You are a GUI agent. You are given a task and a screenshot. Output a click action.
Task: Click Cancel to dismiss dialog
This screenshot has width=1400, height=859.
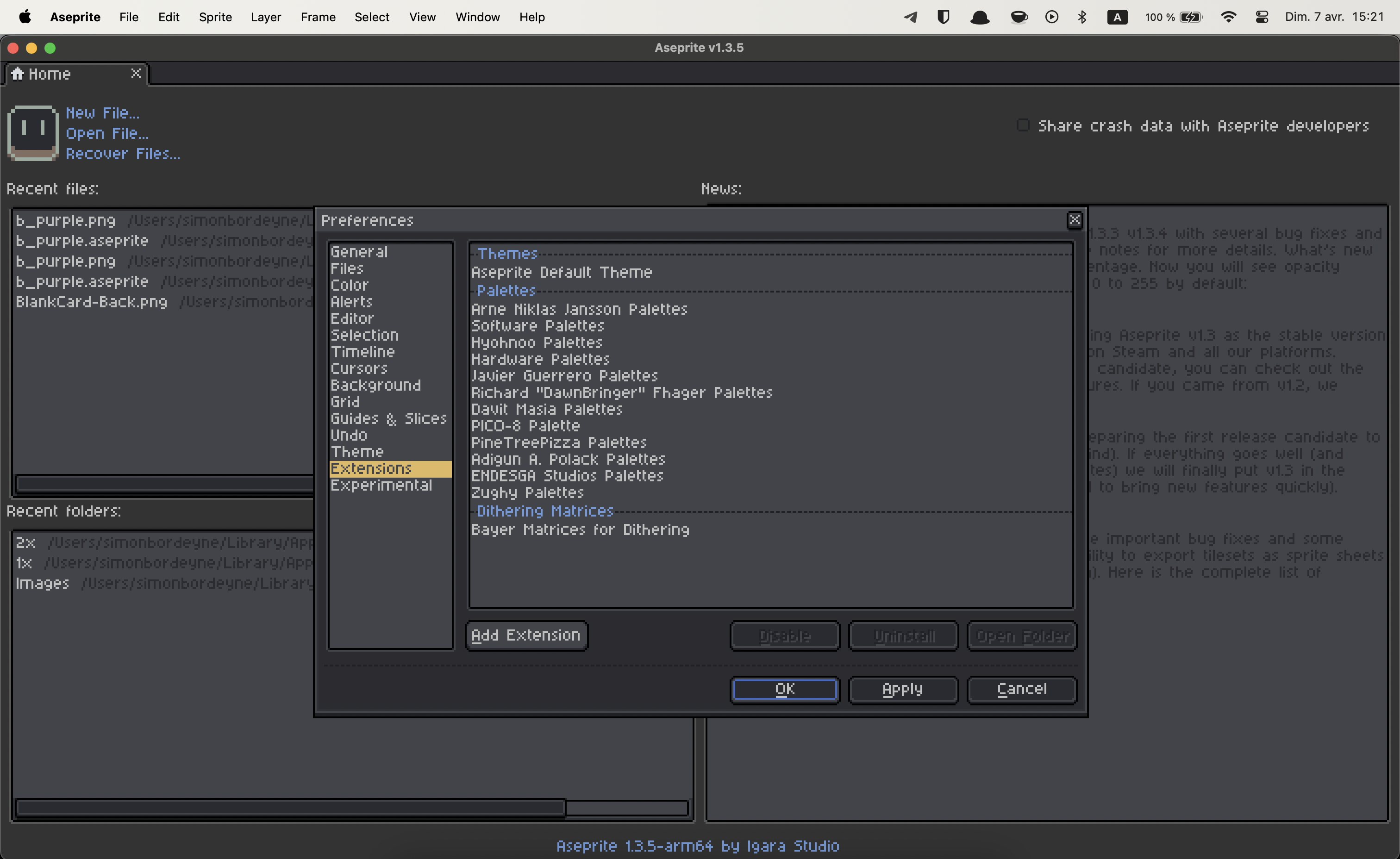pyautogui.click(x=1023, y=689)
